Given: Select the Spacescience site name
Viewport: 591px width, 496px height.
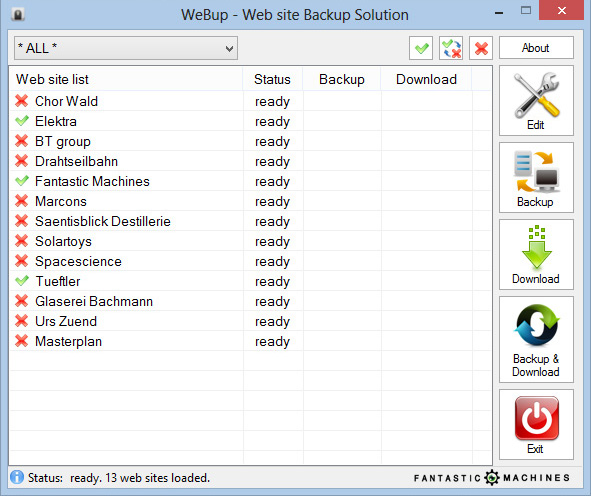Looking at the screenshot, I should pyautogui.click(x=78, y=261).
